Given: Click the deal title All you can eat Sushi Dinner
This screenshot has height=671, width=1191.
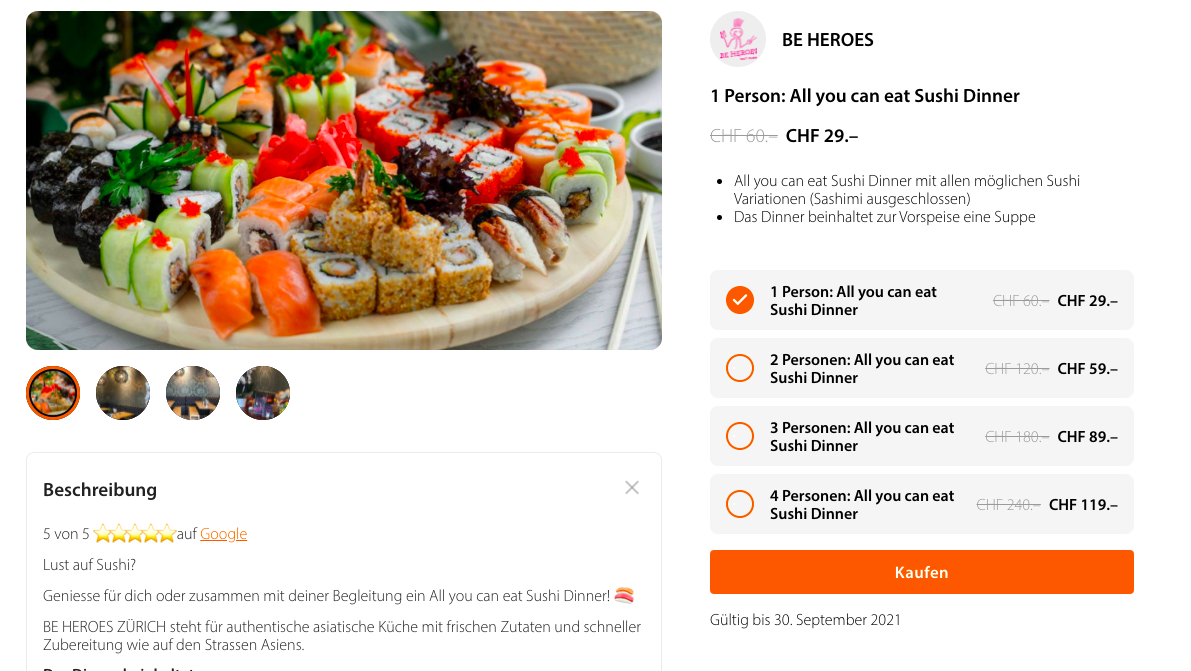Looking at the screenshot, I should pyautogui.click(x=865, y=96).
